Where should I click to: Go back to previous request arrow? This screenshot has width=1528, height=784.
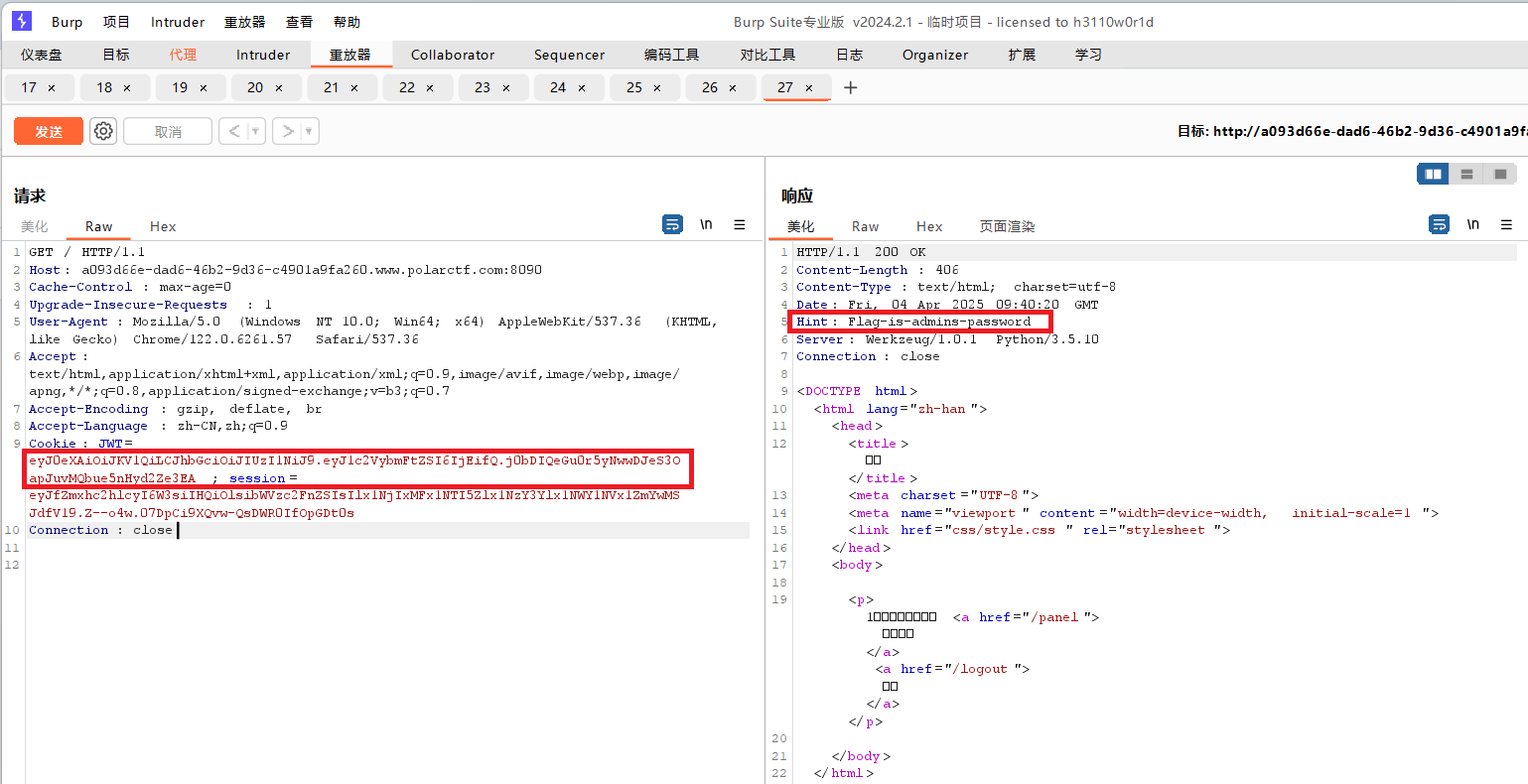tap(234, 131)
